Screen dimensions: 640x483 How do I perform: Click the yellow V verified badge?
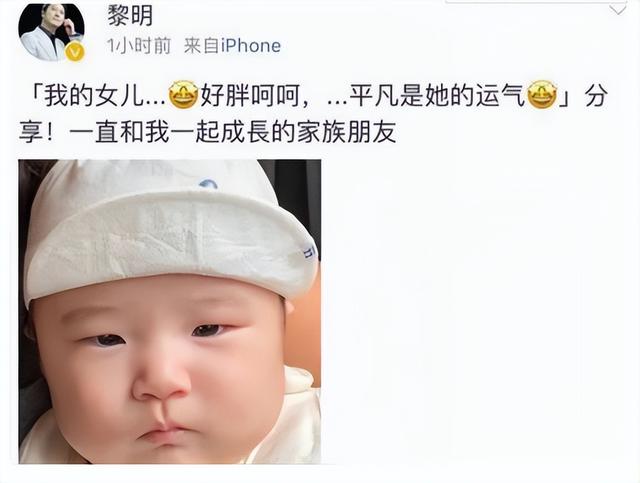coord(76,51)
